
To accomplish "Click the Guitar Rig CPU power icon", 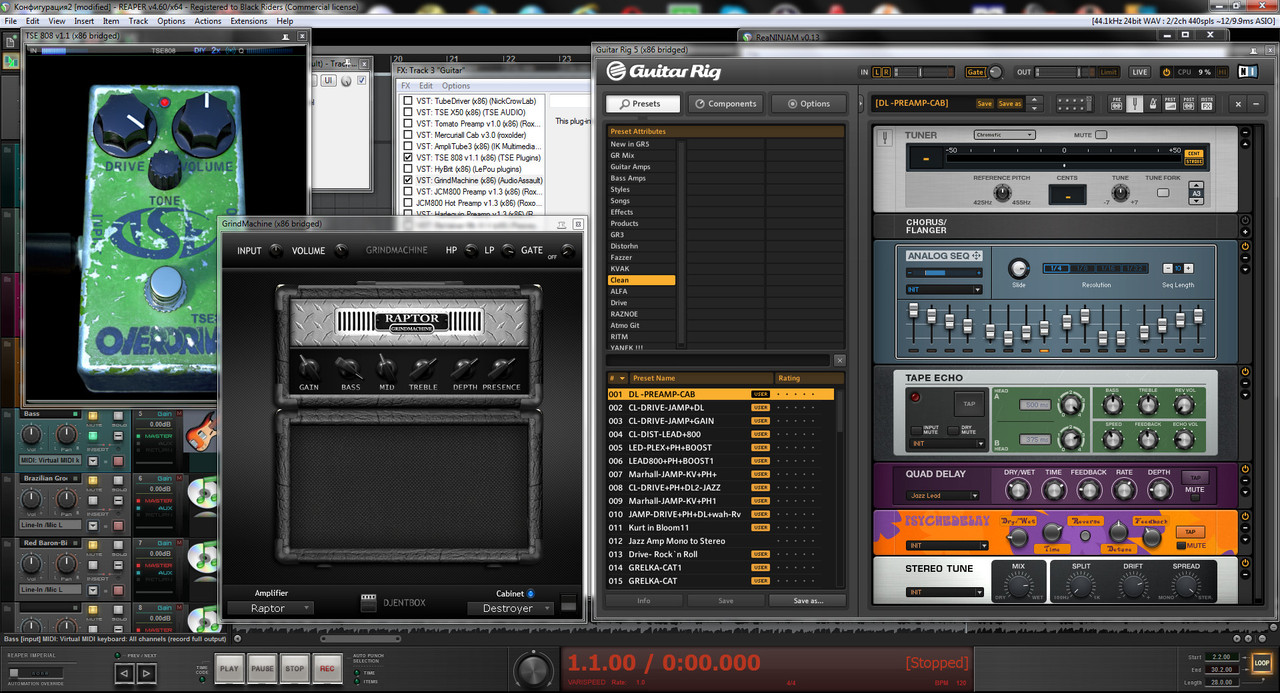I will 1166,72.
